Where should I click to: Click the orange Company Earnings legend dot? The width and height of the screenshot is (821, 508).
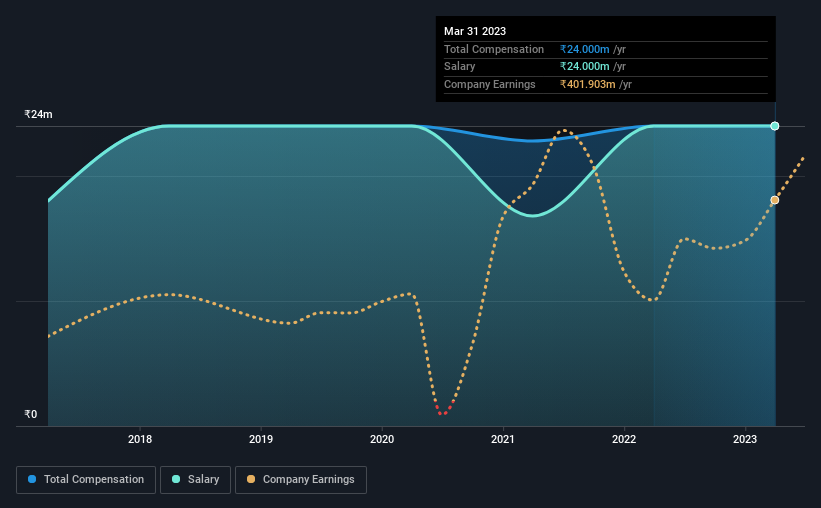(x=251, y=479)
